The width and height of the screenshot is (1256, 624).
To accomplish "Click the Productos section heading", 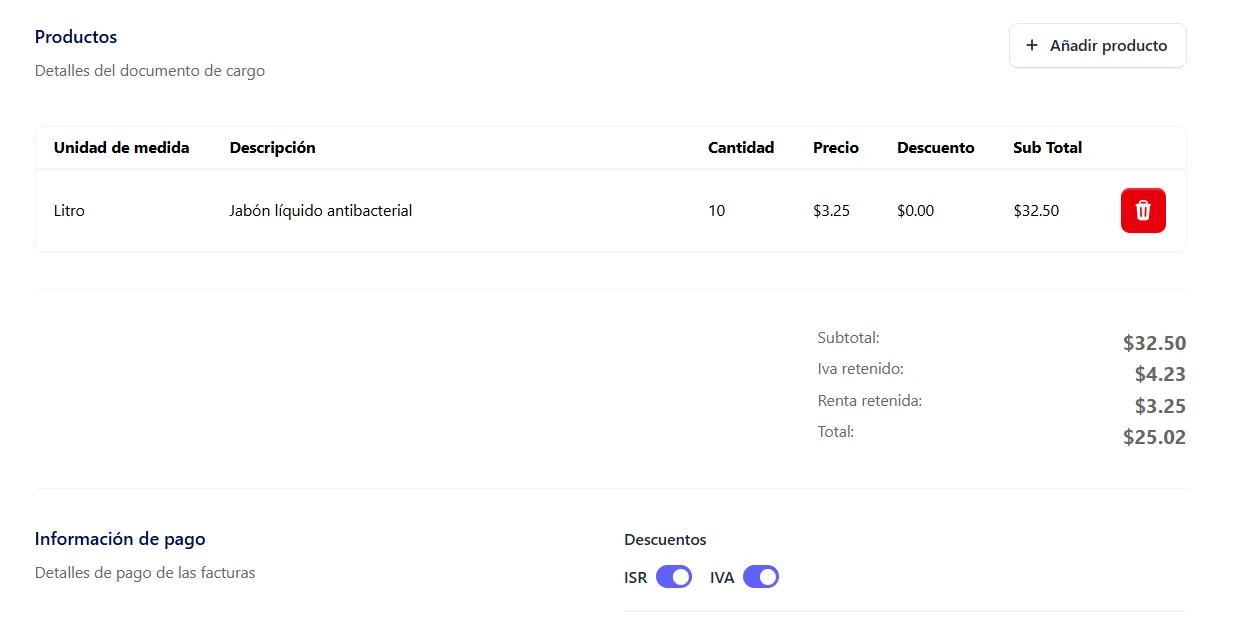I will coord(76,37).
